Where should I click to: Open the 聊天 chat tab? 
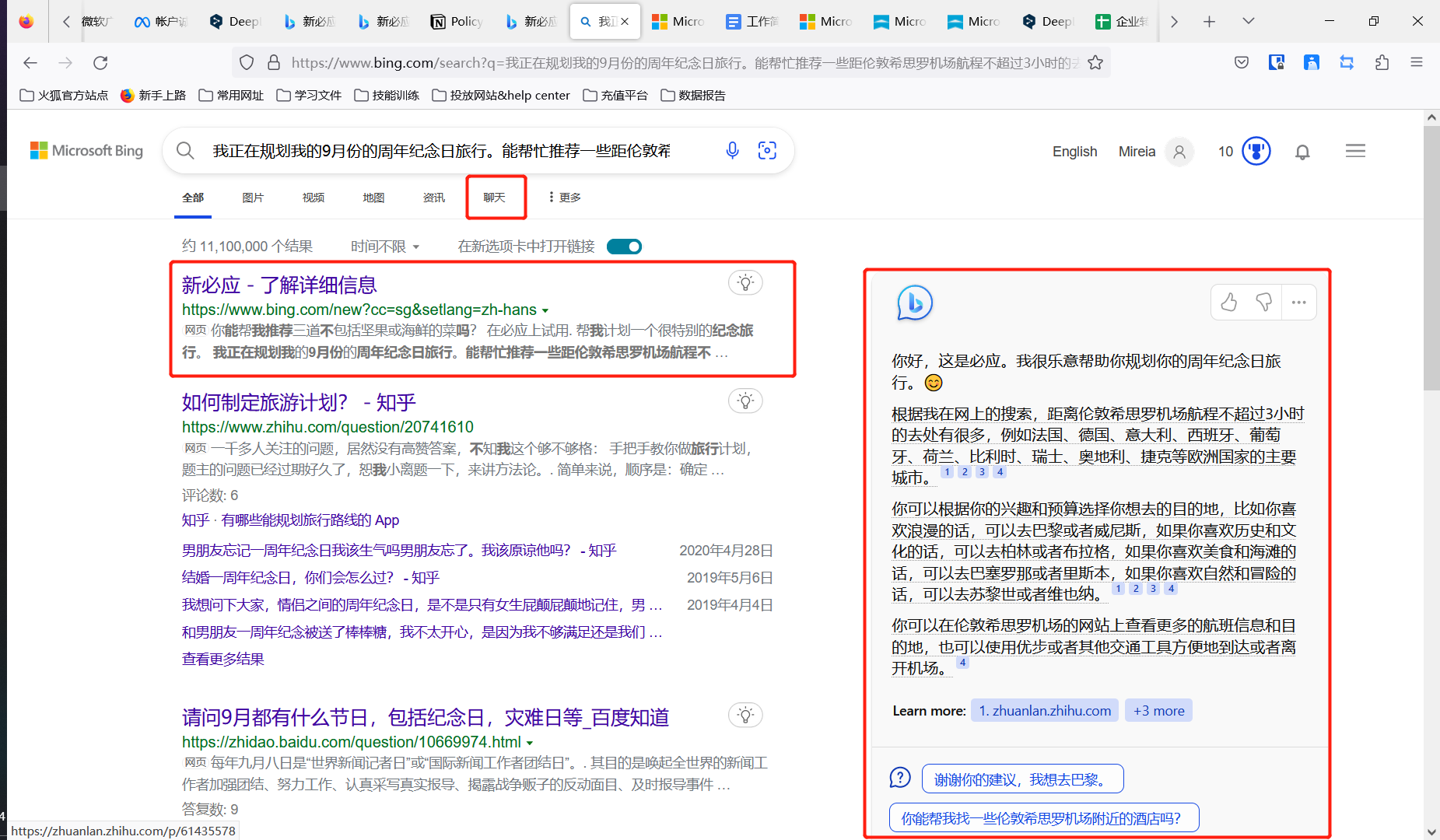pyautogui.click(x=495, y=198)
